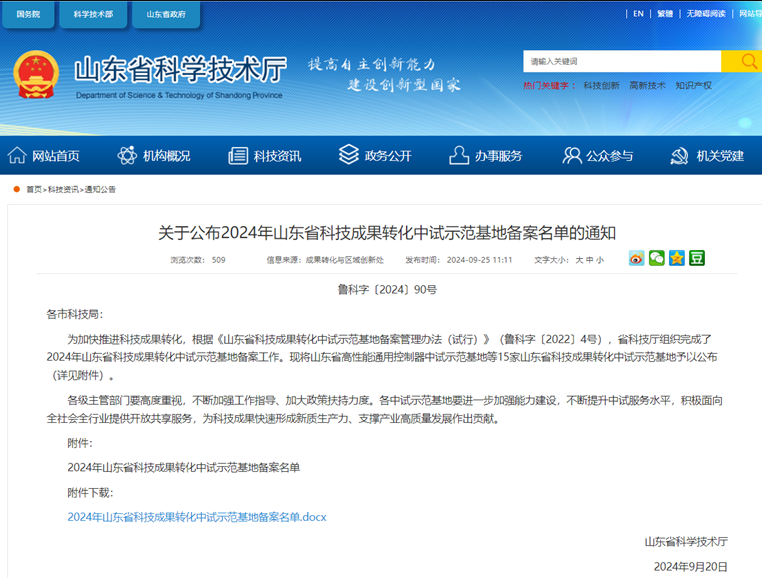
Task: Click the attachment heading 附件下载
Action: point(90,492)
